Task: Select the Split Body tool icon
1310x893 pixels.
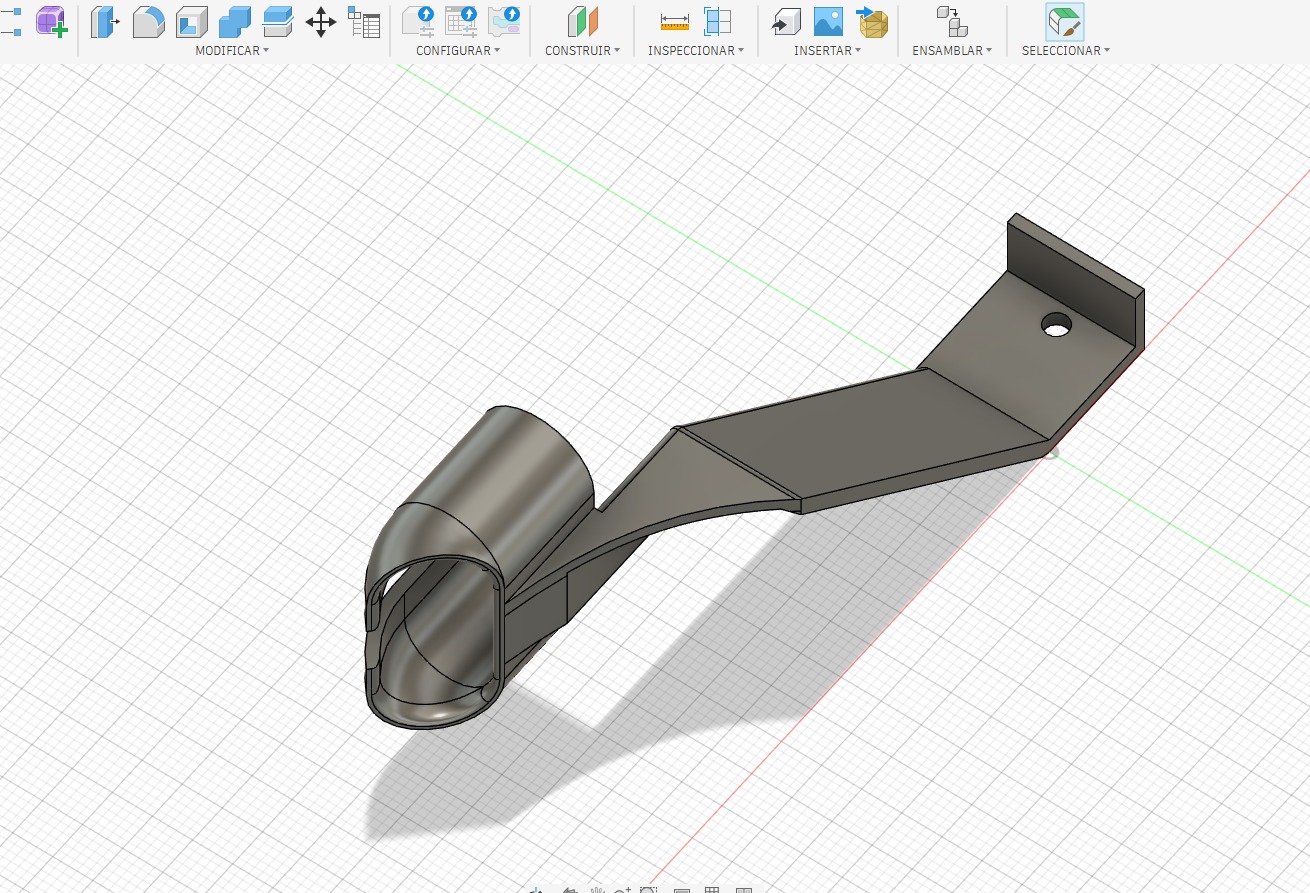Action: click(277, 21)
